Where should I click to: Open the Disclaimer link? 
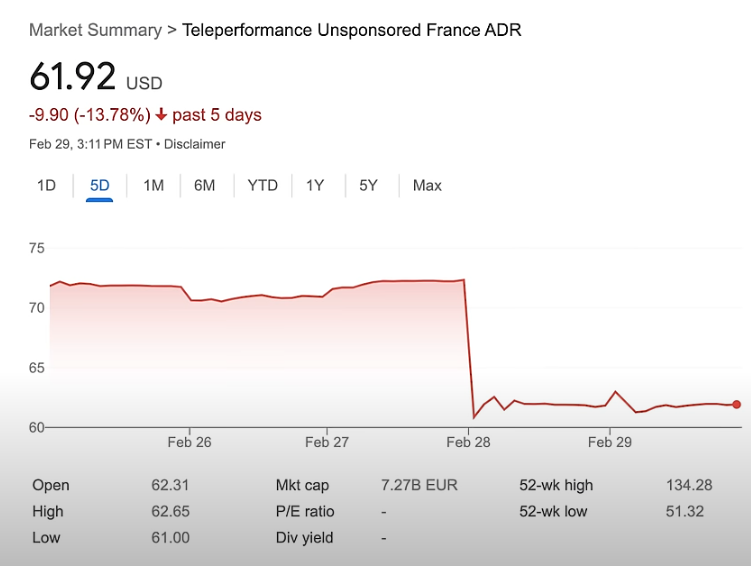pyautogui.click(x=195, y=144)
